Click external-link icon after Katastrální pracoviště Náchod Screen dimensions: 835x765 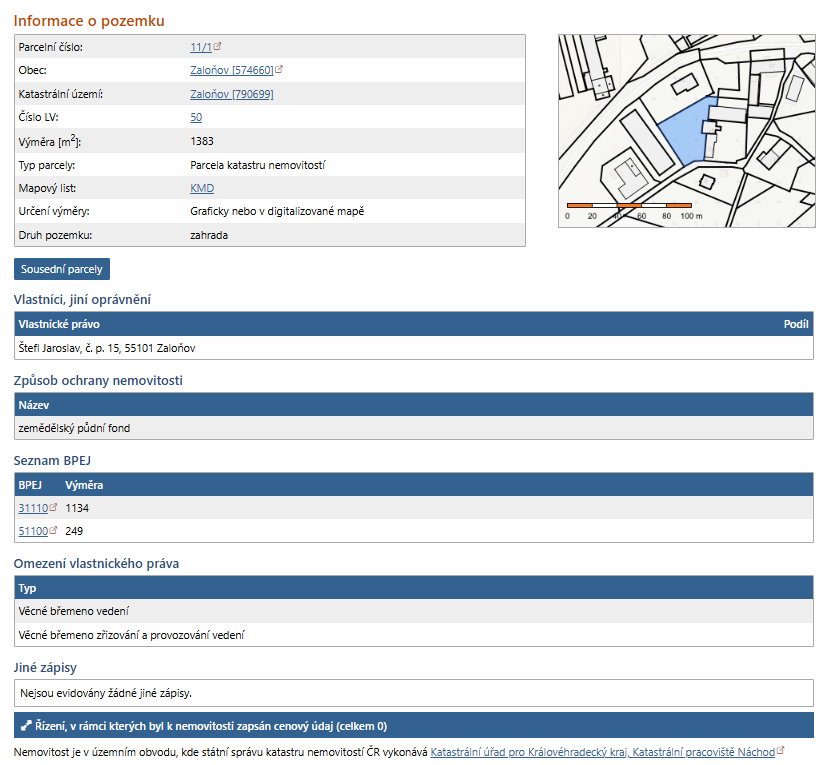(780, 752)
